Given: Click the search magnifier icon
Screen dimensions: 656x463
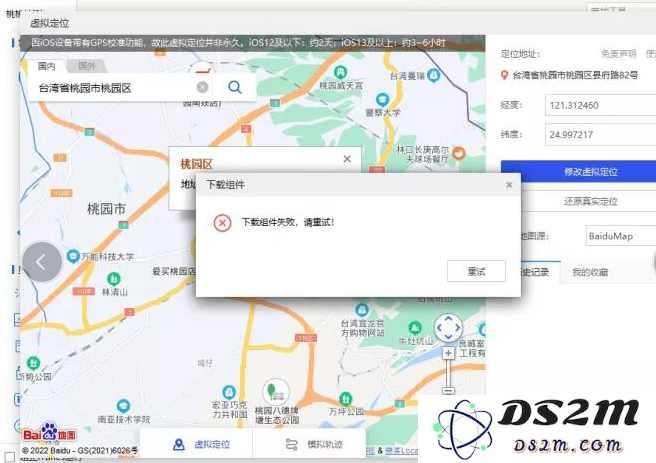Looking at the screenshot, I should coord(235,87).
